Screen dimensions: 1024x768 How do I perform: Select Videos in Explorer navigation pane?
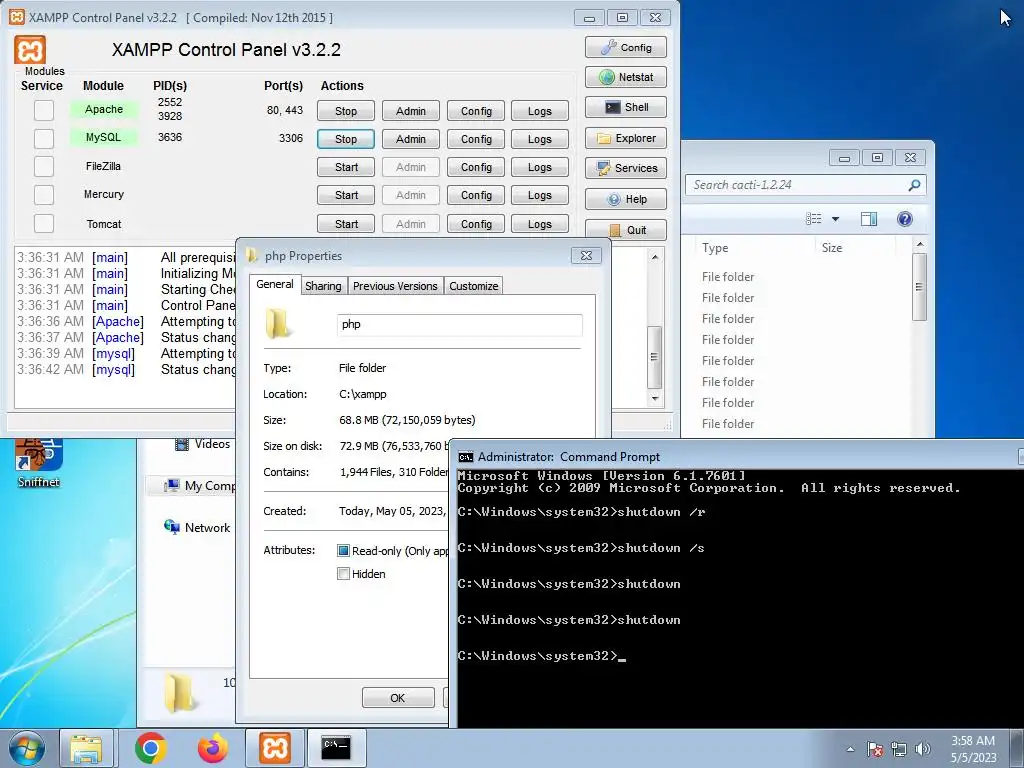pyautogui.click(x=202, y=444)
